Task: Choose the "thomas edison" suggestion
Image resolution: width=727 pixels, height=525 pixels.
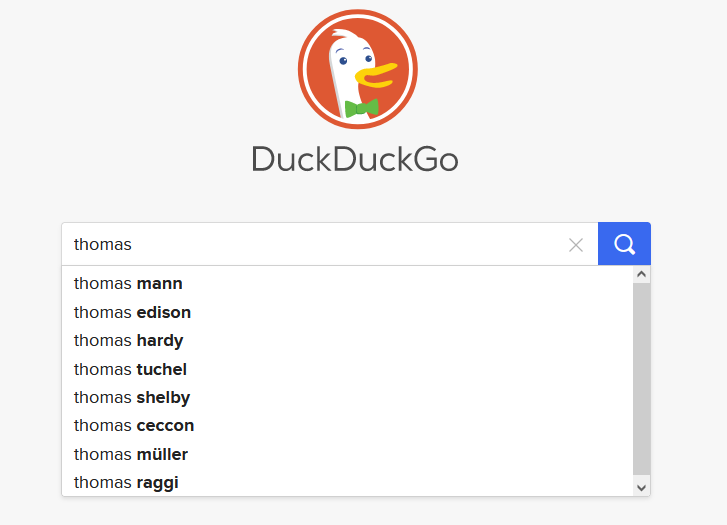Action: 132,312
